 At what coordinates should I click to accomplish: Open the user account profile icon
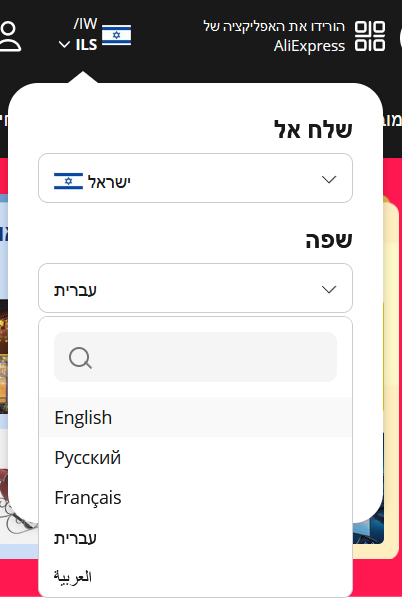[10, 36]
